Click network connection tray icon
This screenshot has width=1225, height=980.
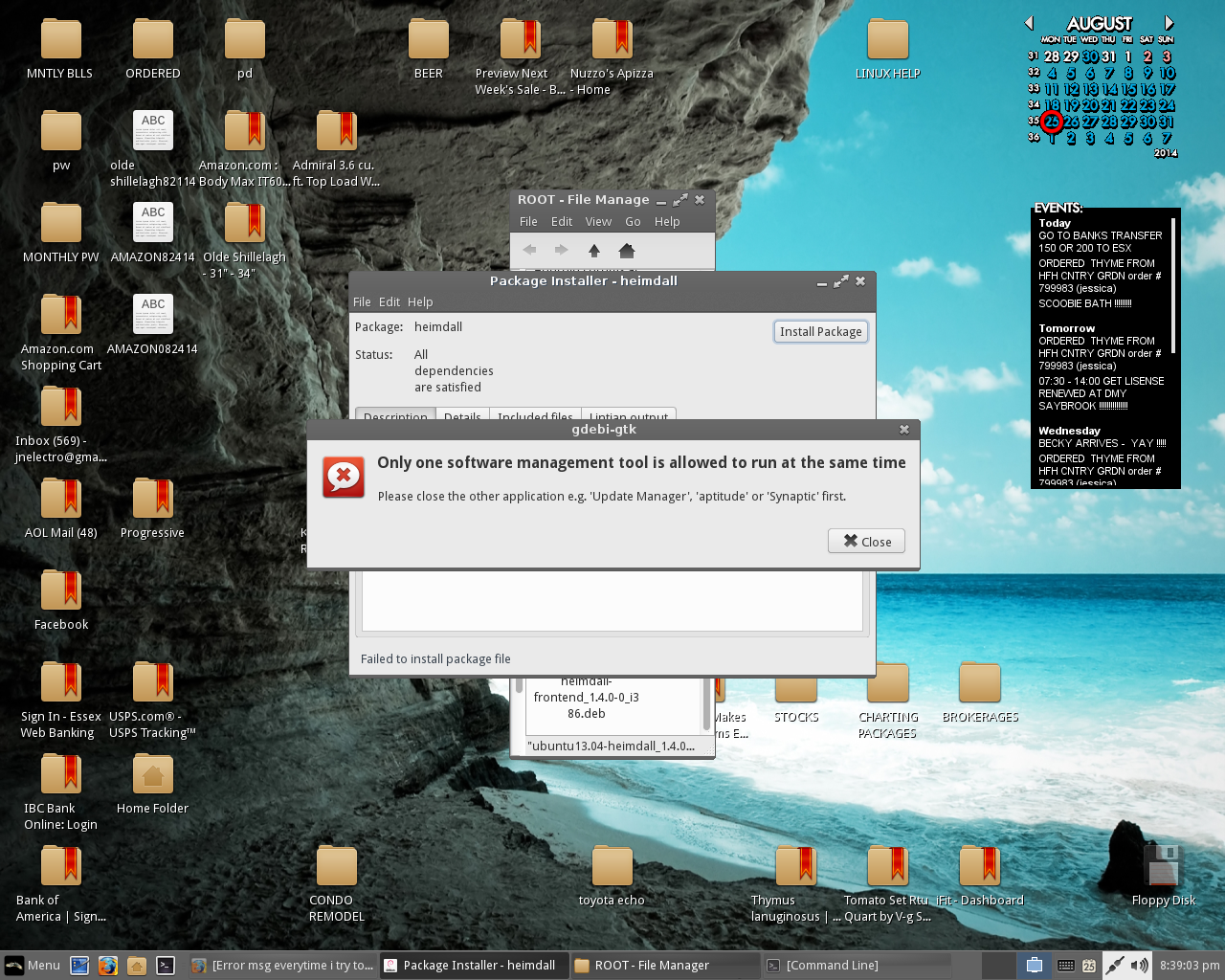(x=1115, y=966)
